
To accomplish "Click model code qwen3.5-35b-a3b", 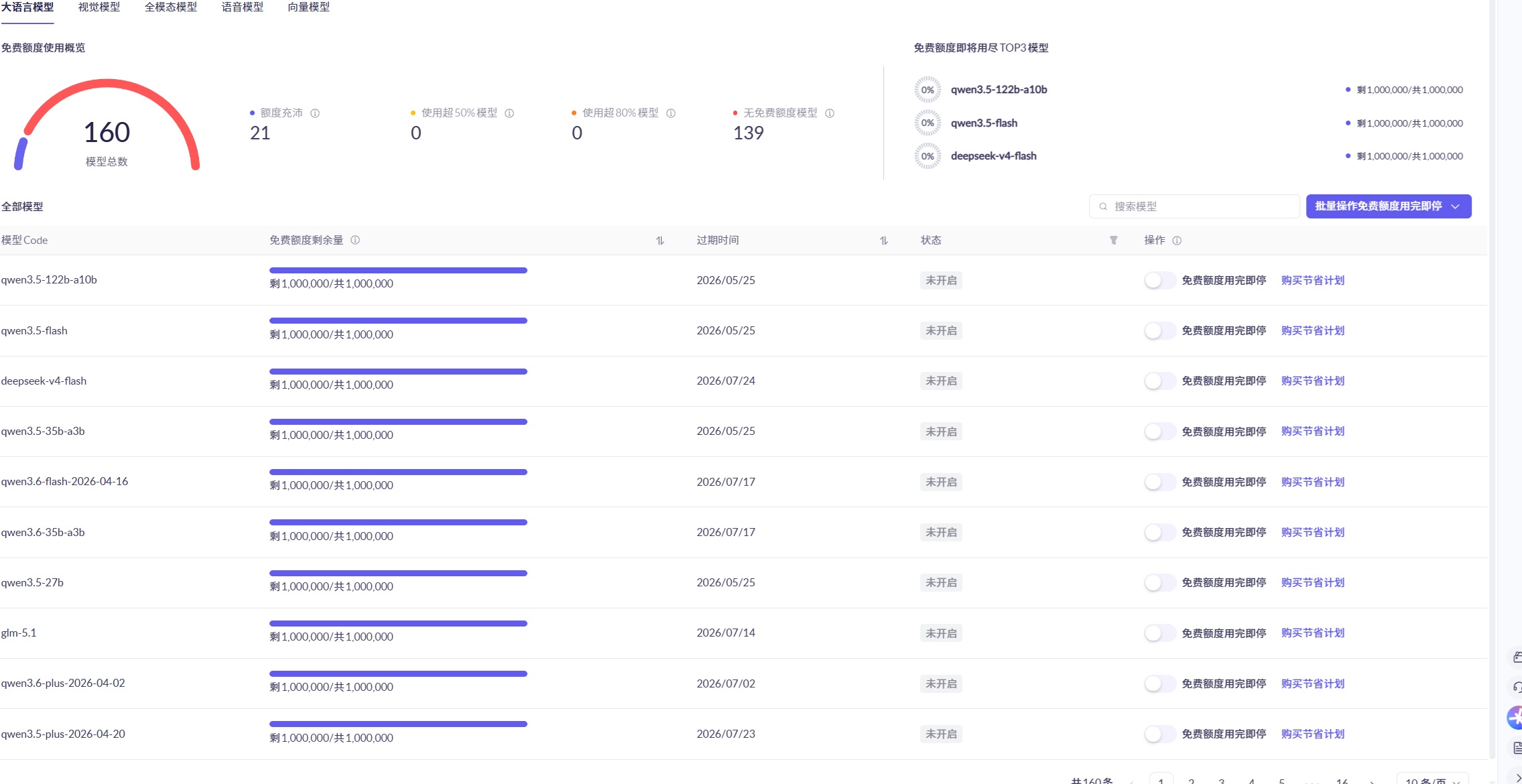I will 43,432.
